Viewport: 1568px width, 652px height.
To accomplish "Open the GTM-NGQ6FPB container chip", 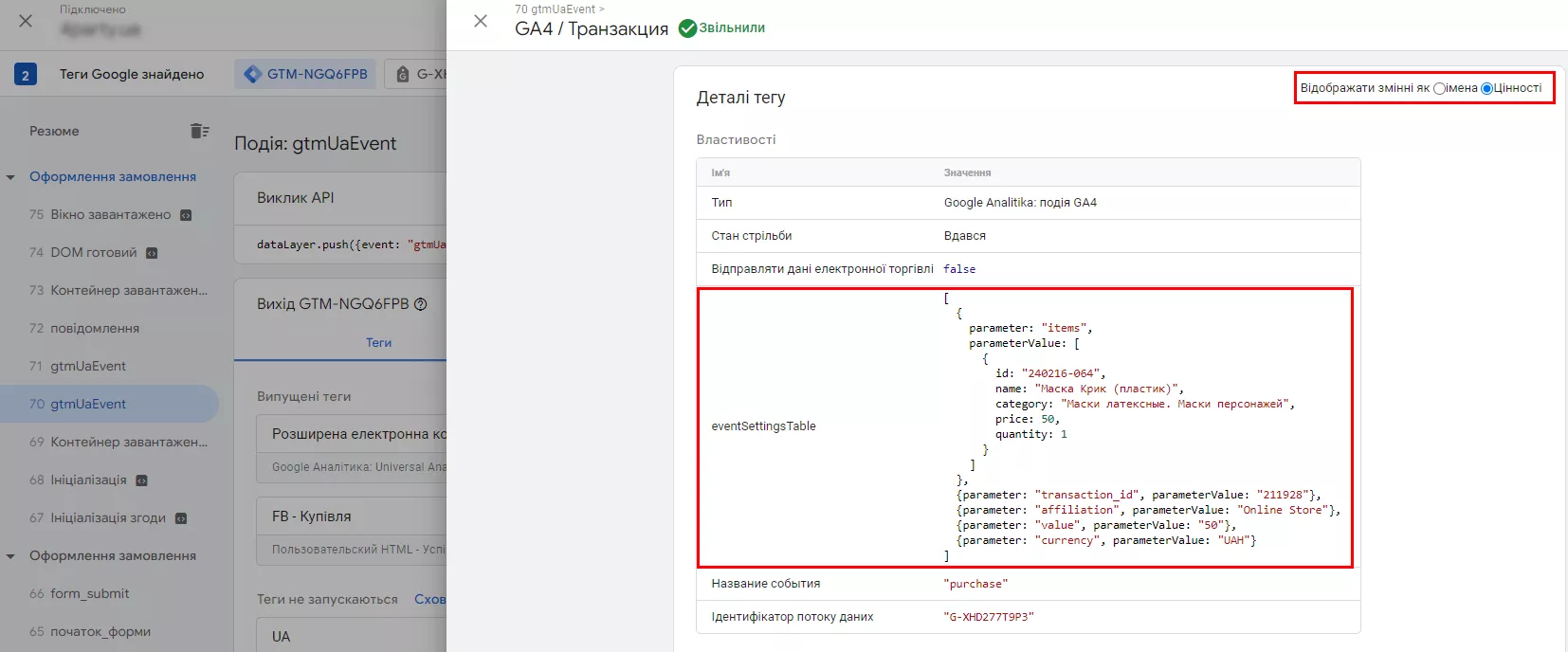I will 305,74.
